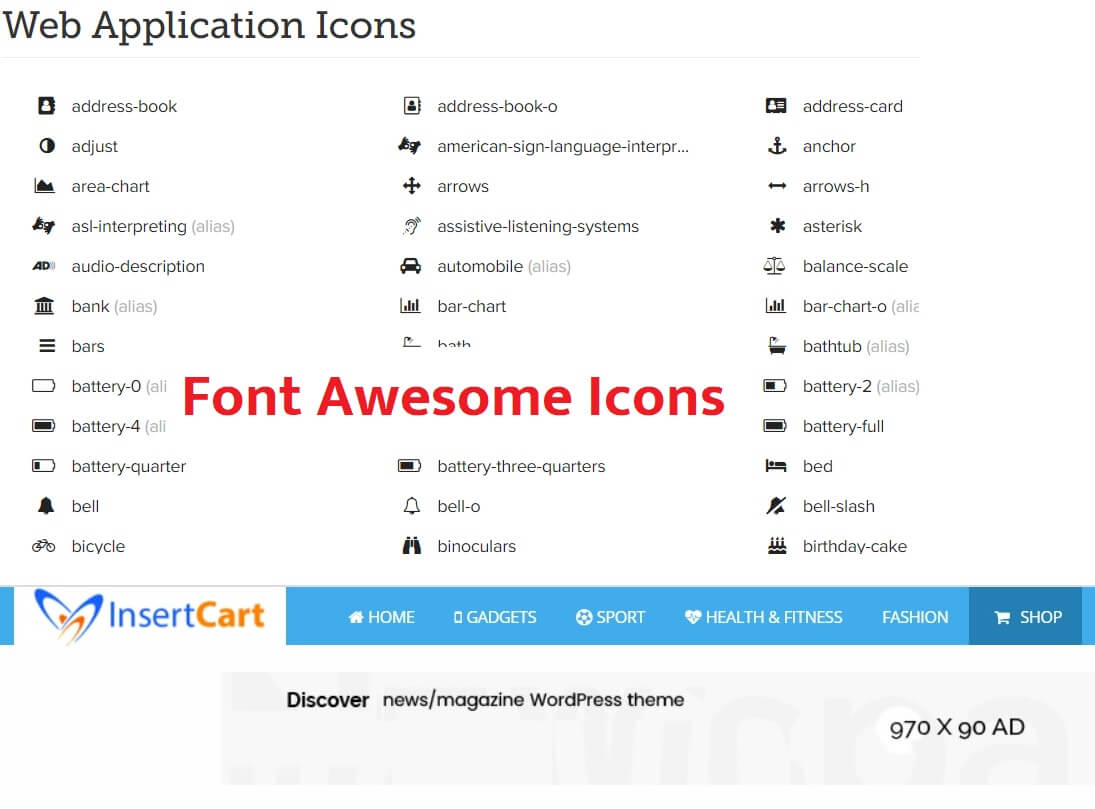Select the bicycle text label
This screenshot has width=1095, height=809.
(98, 546)
